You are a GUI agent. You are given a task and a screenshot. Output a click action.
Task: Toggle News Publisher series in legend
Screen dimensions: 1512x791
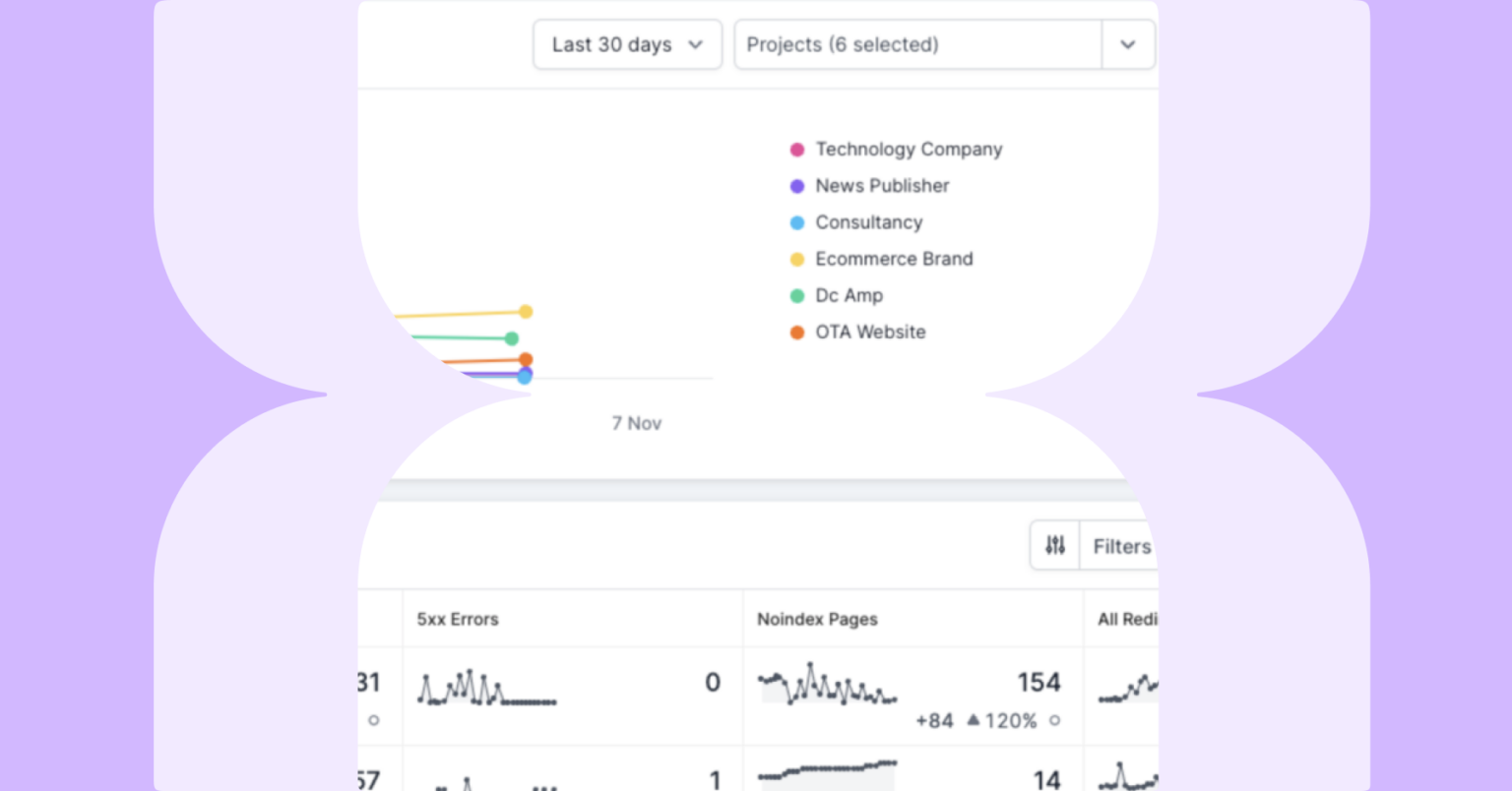tap(881, 186)
